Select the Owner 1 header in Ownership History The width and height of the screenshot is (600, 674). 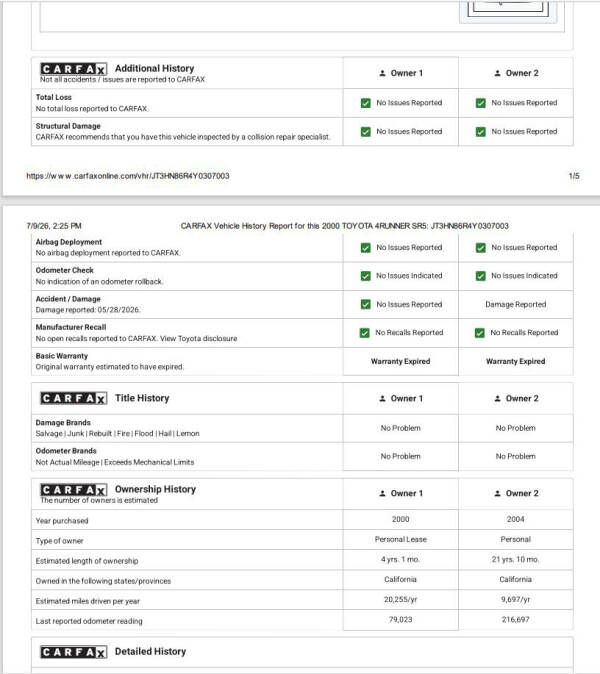[x=401, y=493]
